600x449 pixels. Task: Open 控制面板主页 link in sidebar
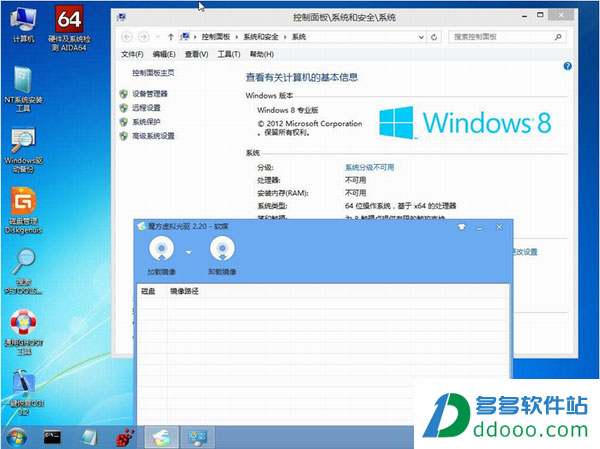click(x=153, y=73)
